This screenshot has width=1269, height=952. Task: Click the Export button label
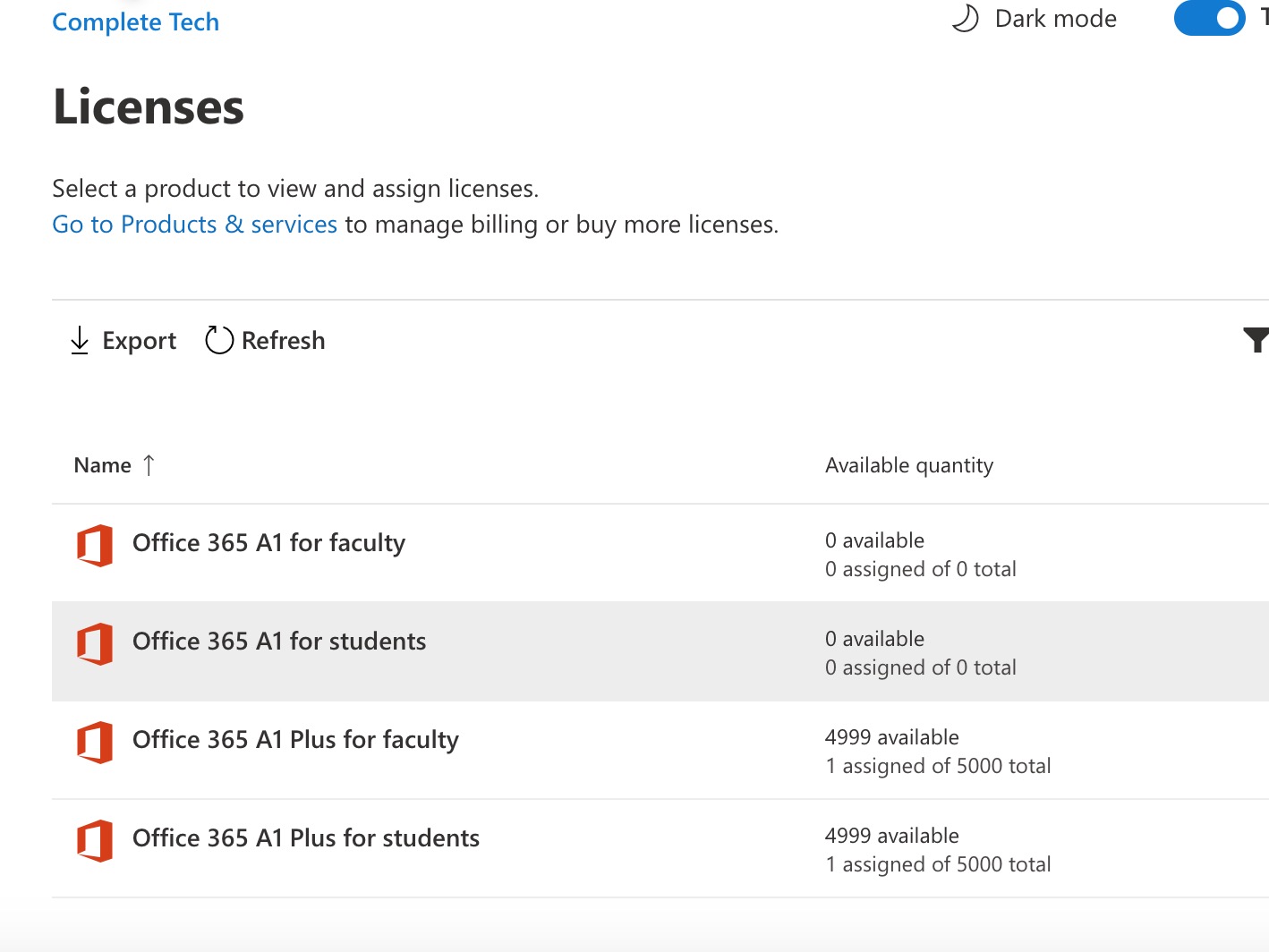[140, 340]
